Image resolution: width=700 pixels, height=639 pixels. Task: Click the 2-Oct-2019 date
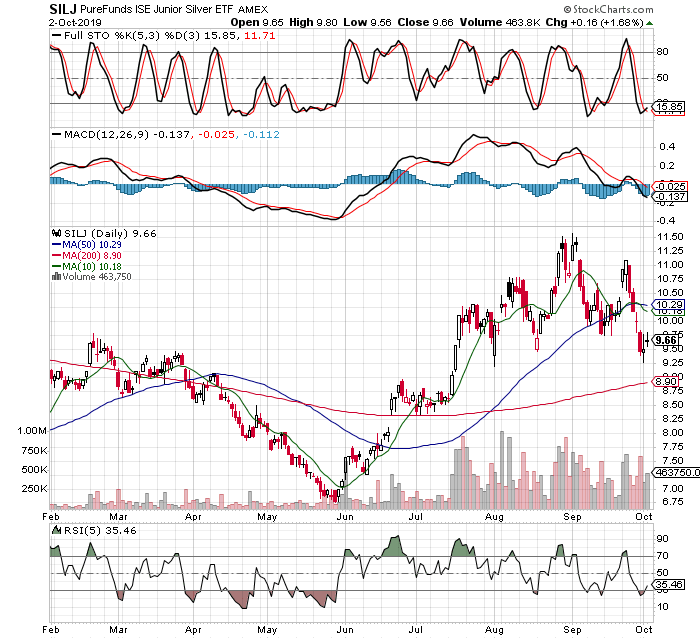[x=75, y=22]
